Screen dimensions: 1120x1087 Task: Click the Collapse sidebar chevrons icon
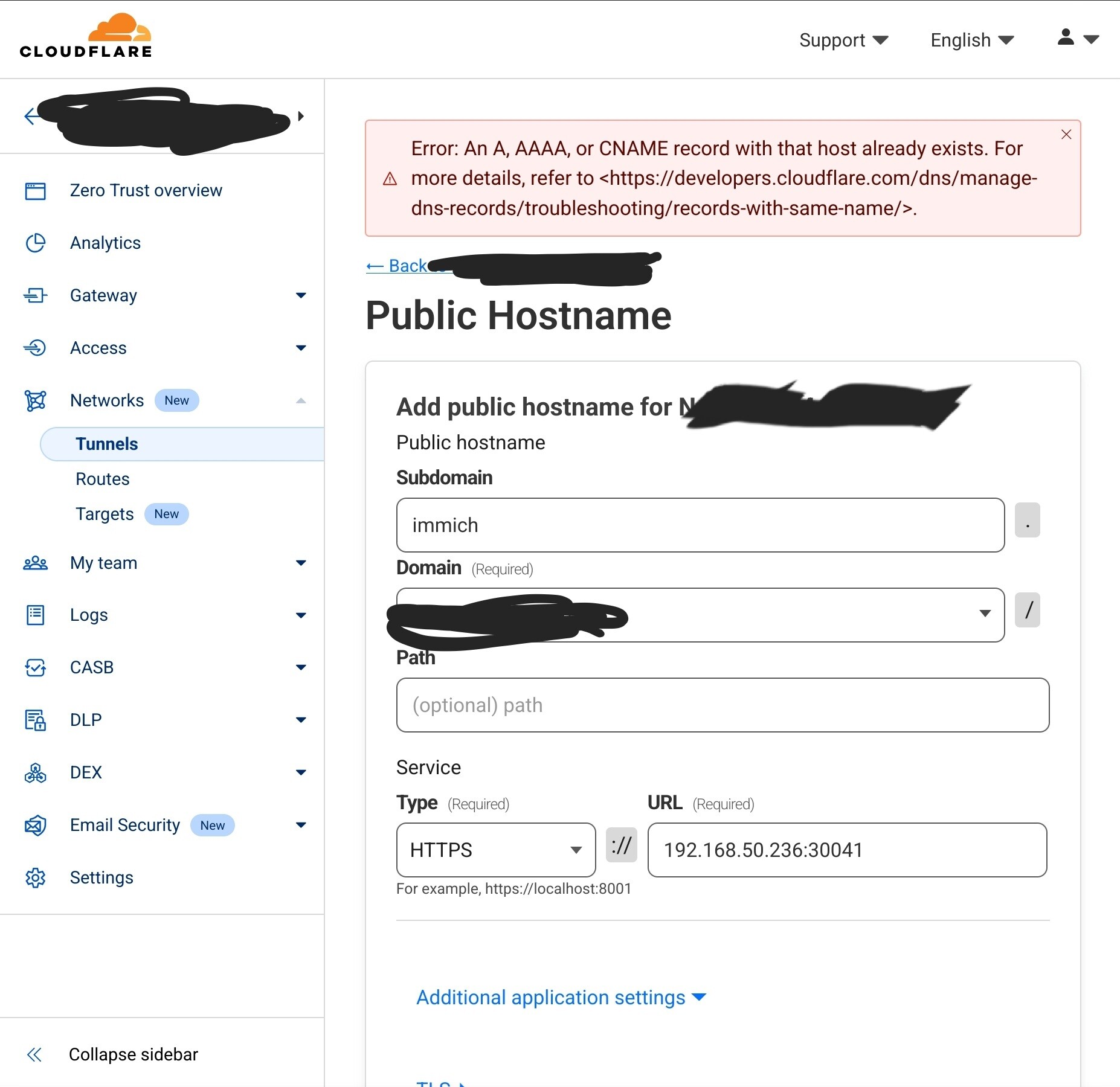tap(34, 1054)
